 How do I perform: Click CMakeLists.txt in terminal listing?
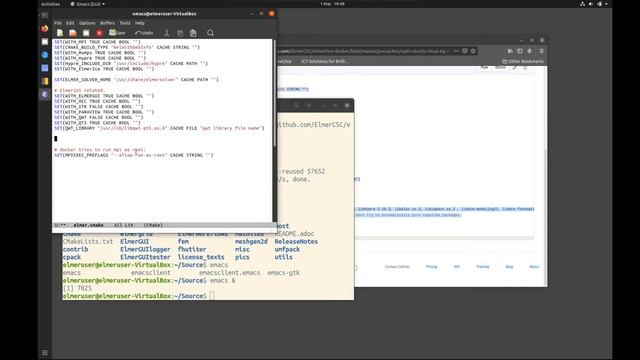[88, 242]
